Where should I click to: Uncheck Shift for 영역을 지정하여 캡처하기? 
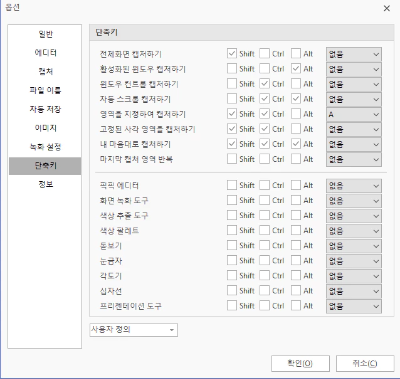click(232, 114)
